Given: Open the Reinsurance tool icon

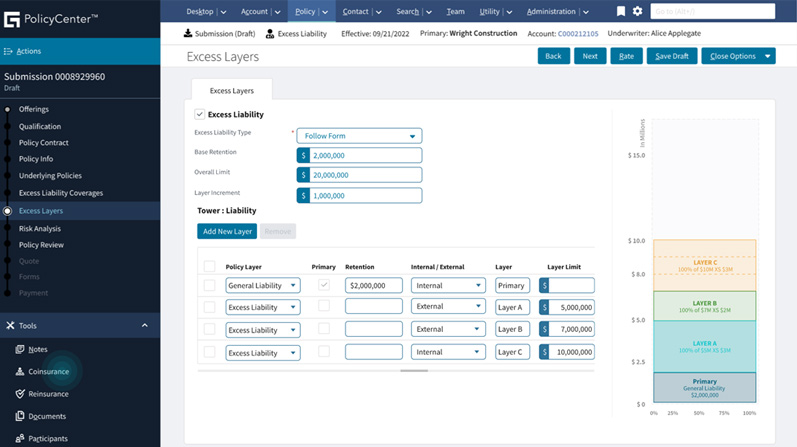Looking at the screenshot, I should pyautogui.click(x=20, y=394).
